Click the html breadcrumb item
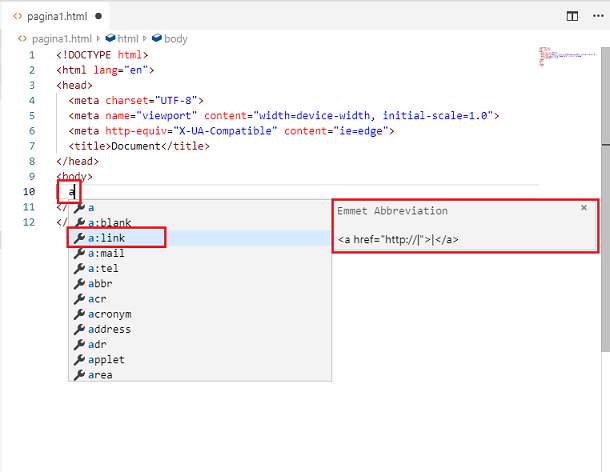Screen dimensions: 610x472 pyautogui.click(x=128, y=39)
